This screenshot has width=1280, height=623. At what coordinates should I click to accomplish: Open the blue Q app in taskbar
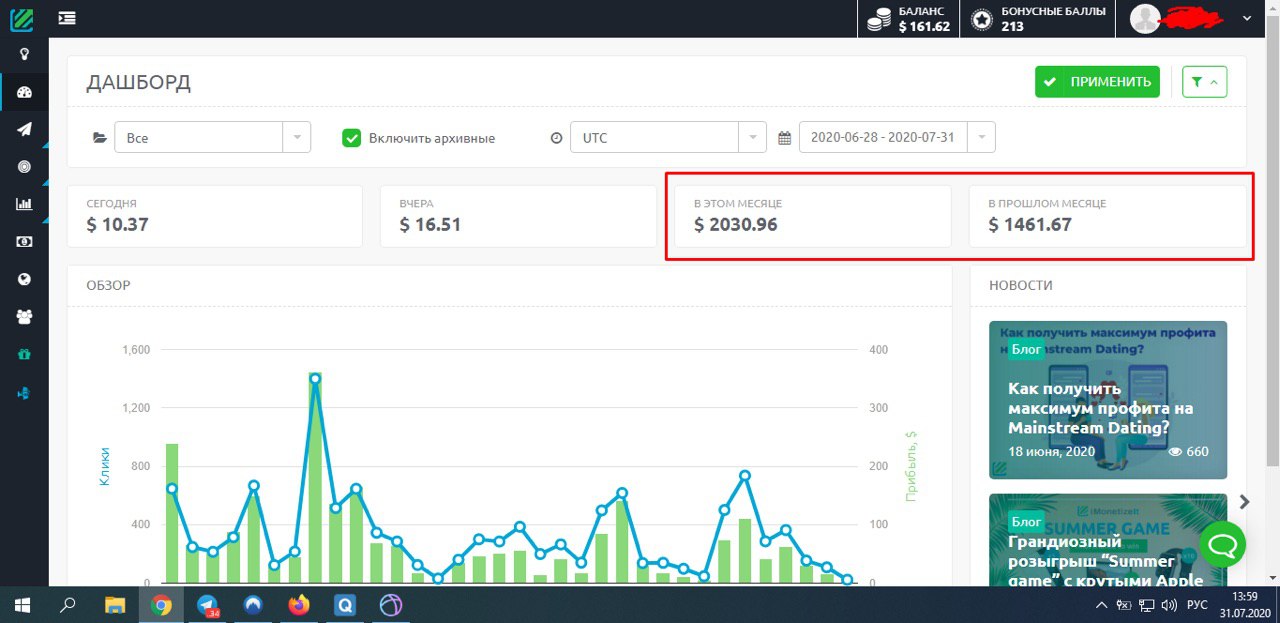point(345,605)
